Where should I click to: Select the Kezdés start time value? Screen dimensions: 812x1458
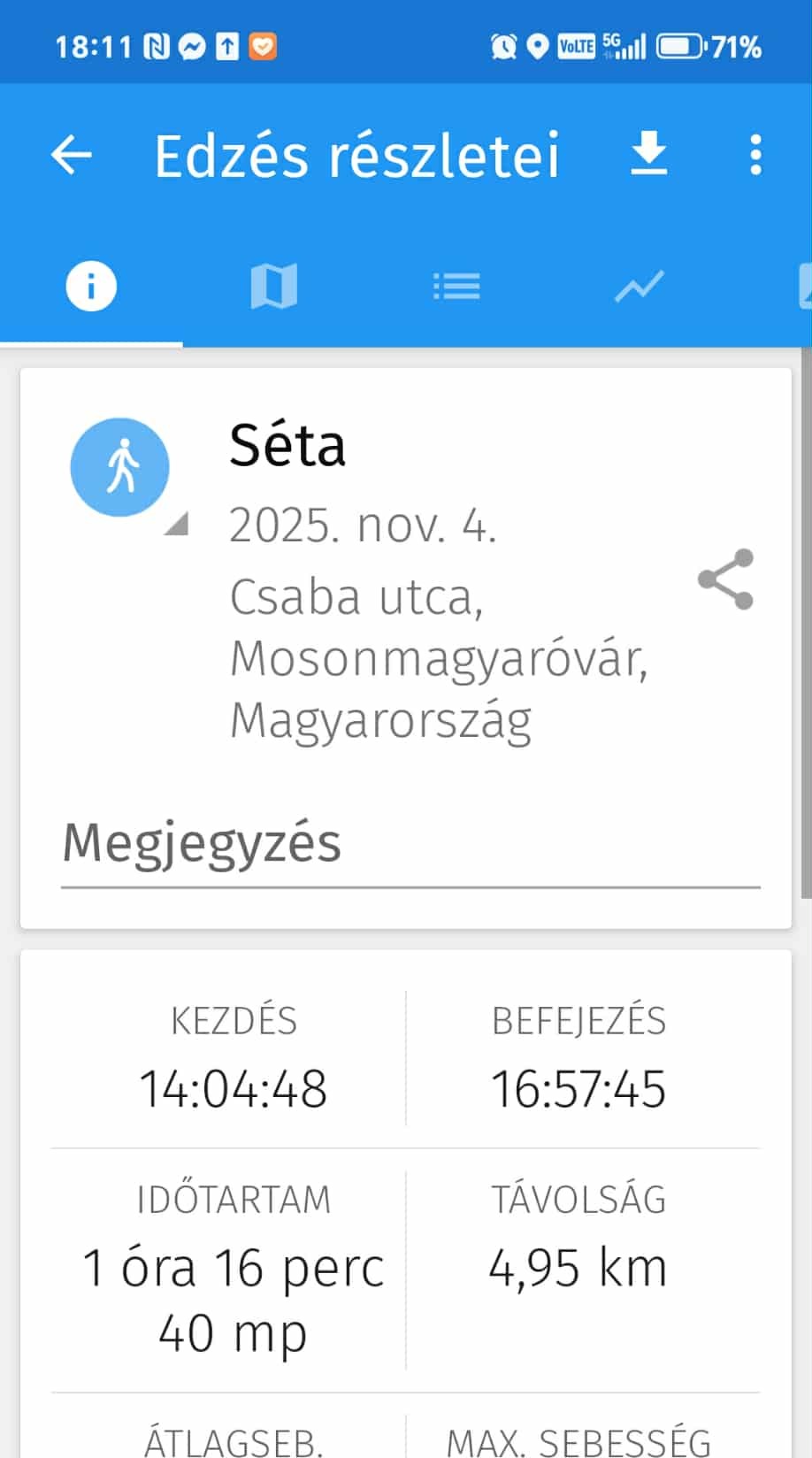pyautogui.click(x=234, y=1088)
